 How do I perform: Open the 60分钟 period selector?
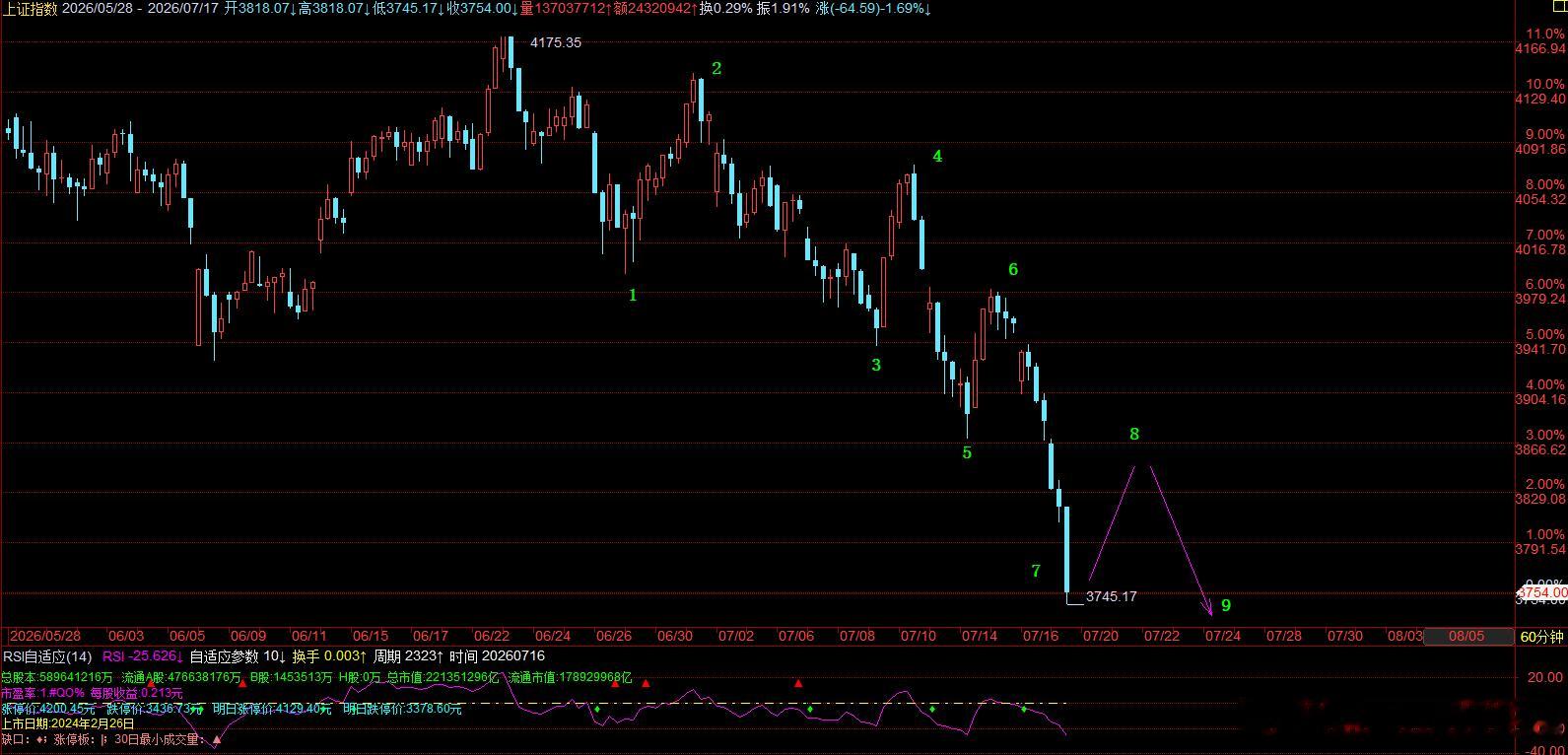(1541, 637)
